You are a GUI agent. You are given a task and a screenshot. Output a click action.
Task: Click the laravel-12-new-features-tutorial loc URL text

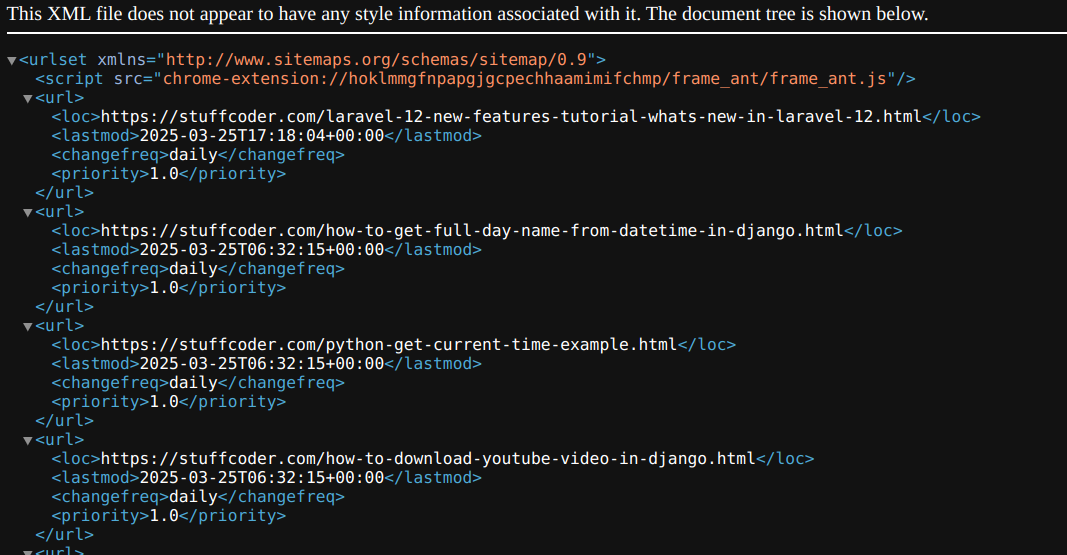pos(511,116)
